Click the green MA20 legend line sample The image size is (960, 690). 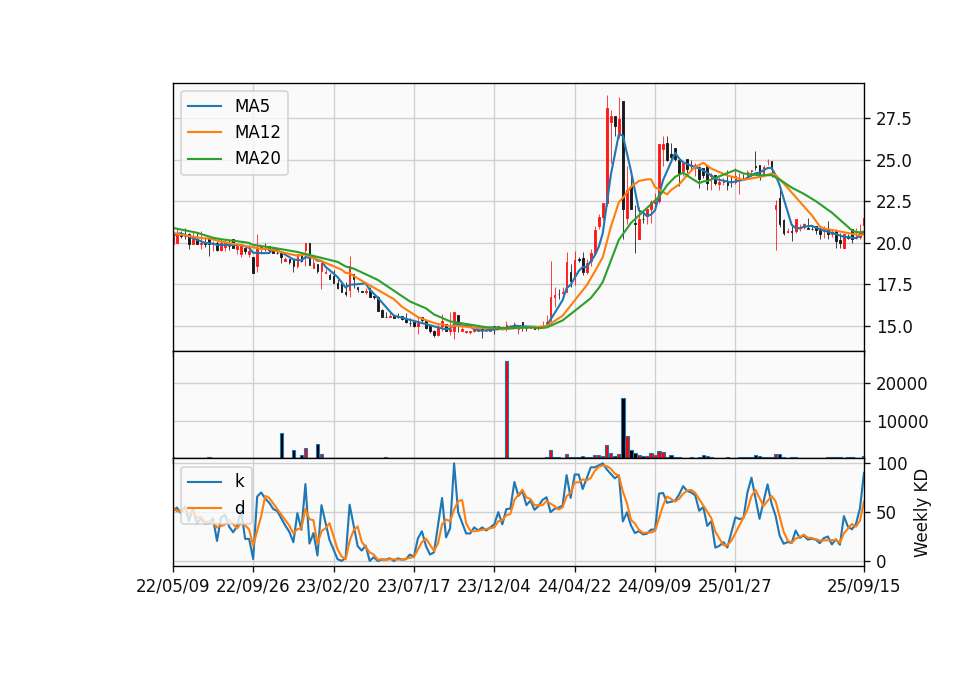click(x=204, y=159)
